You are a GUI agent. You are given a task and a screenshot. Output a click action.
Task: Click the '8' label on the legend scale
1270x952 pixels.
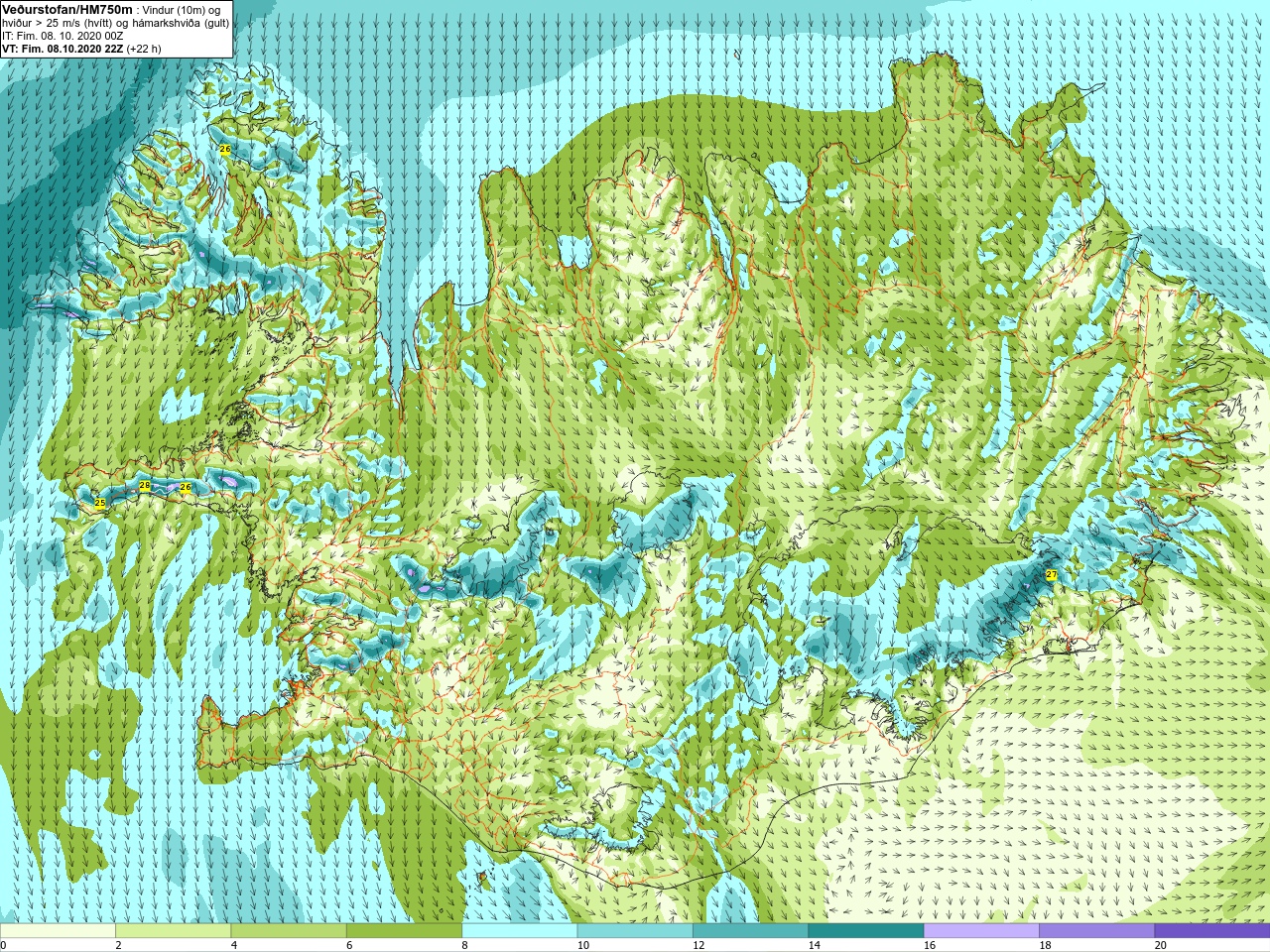(464, 946)
